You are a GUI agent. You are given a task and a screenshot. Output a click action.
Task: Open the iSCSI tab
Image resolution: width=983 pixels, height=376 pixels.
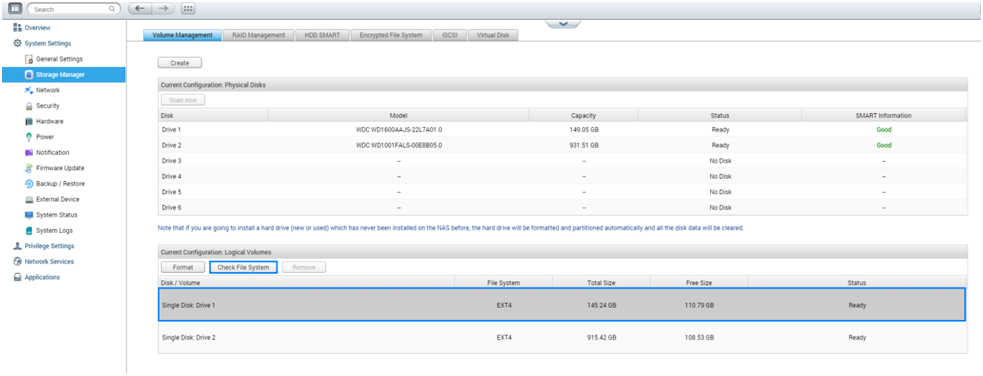click(449, 35)
